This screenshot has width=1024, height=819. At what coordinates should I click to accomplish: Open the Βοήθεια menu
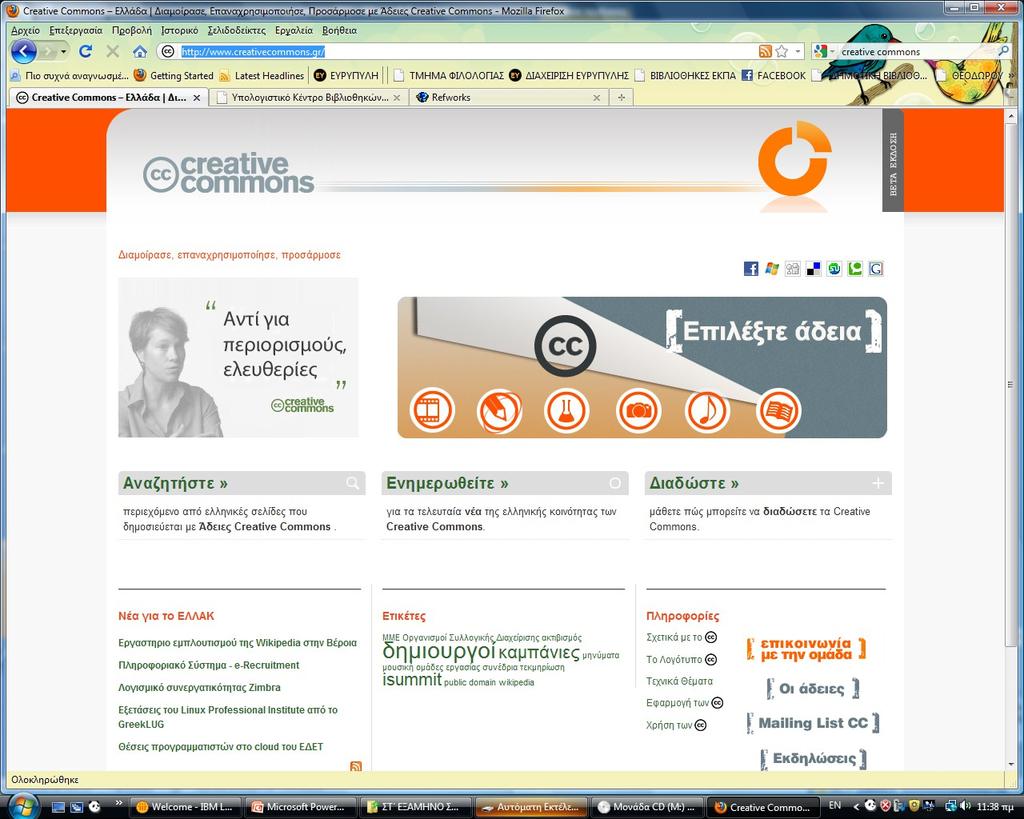[x=340, y=30]
